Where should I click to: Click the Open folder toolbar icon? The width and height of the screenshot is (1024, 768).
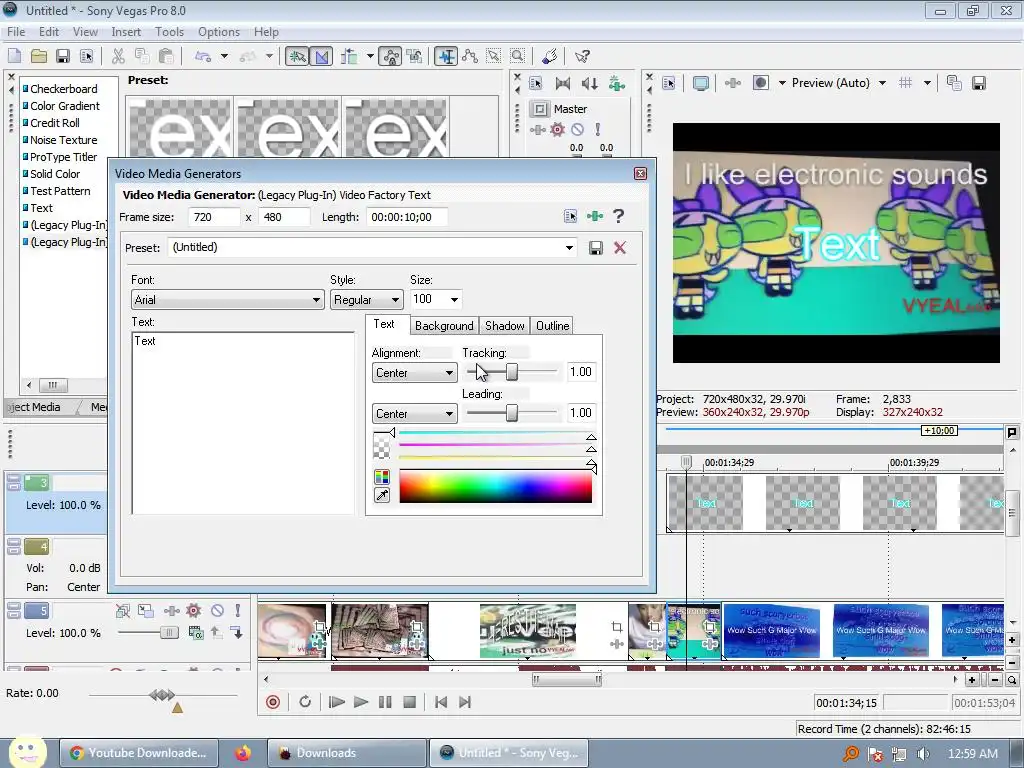39,56
